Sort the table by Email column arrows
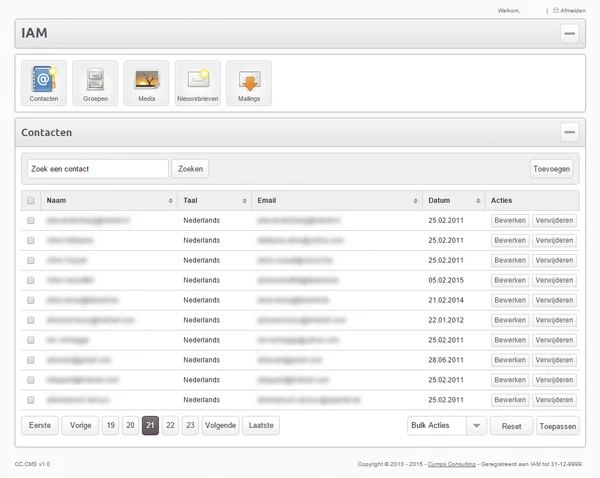Screen dimensions: 600x478 [x=416, y=201]
